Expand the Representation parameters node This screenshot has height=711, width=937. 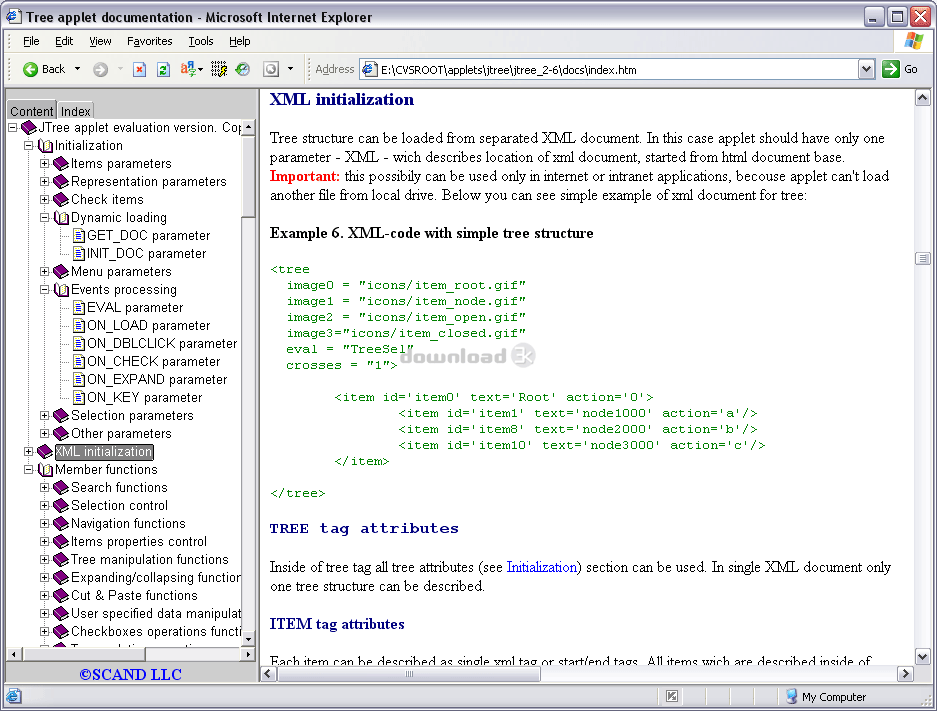(x=45, y=182)
